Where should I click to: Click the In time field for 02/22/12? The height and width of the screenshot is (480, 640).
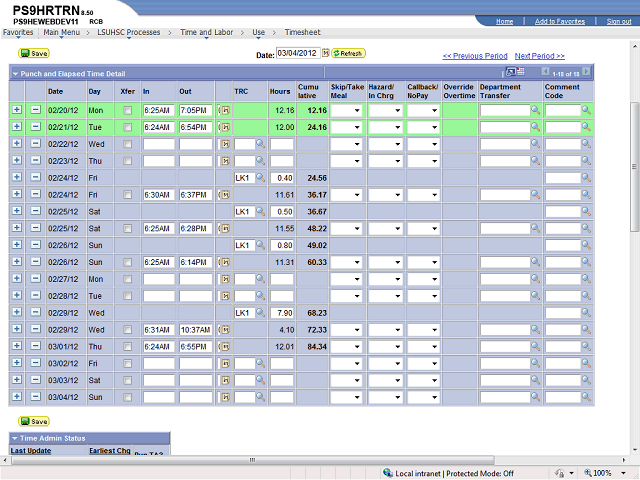click(x=158, y=144)
